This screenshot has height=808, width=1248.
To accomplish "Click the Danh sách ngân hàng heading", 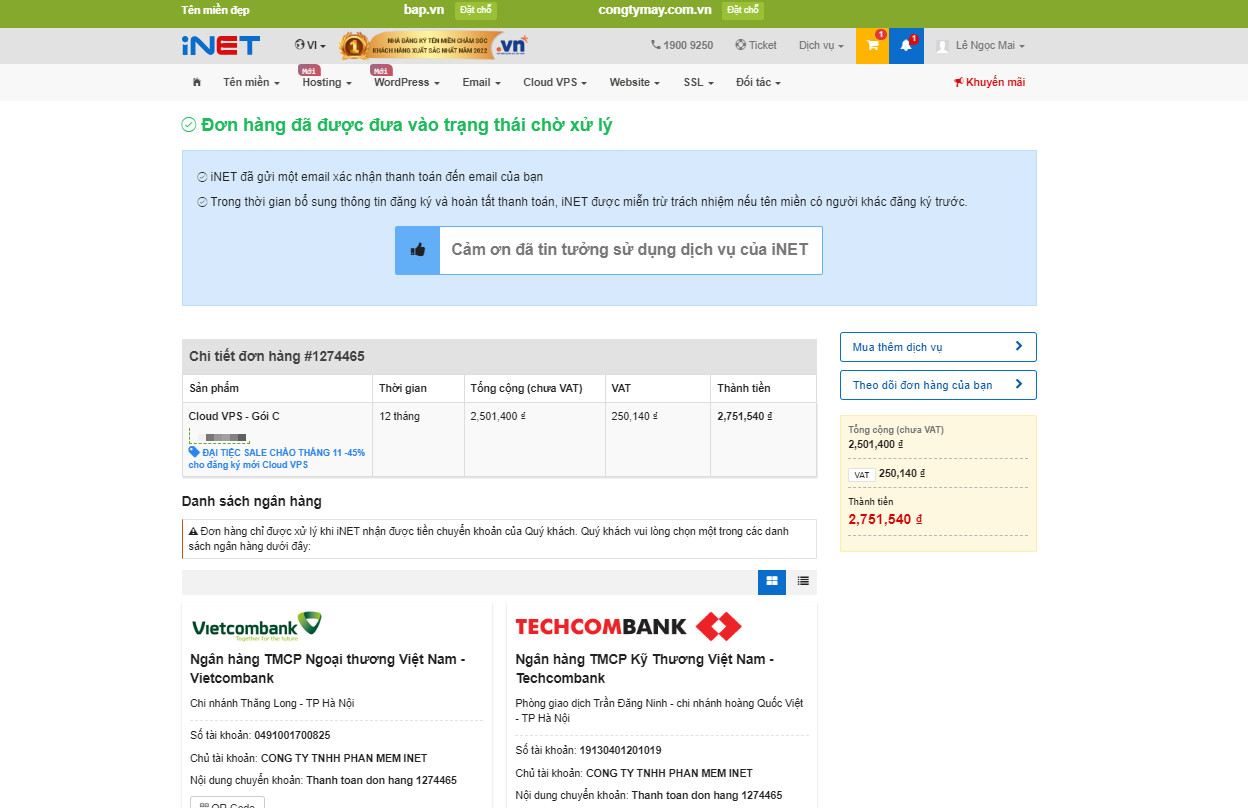I will click(252, 501).
